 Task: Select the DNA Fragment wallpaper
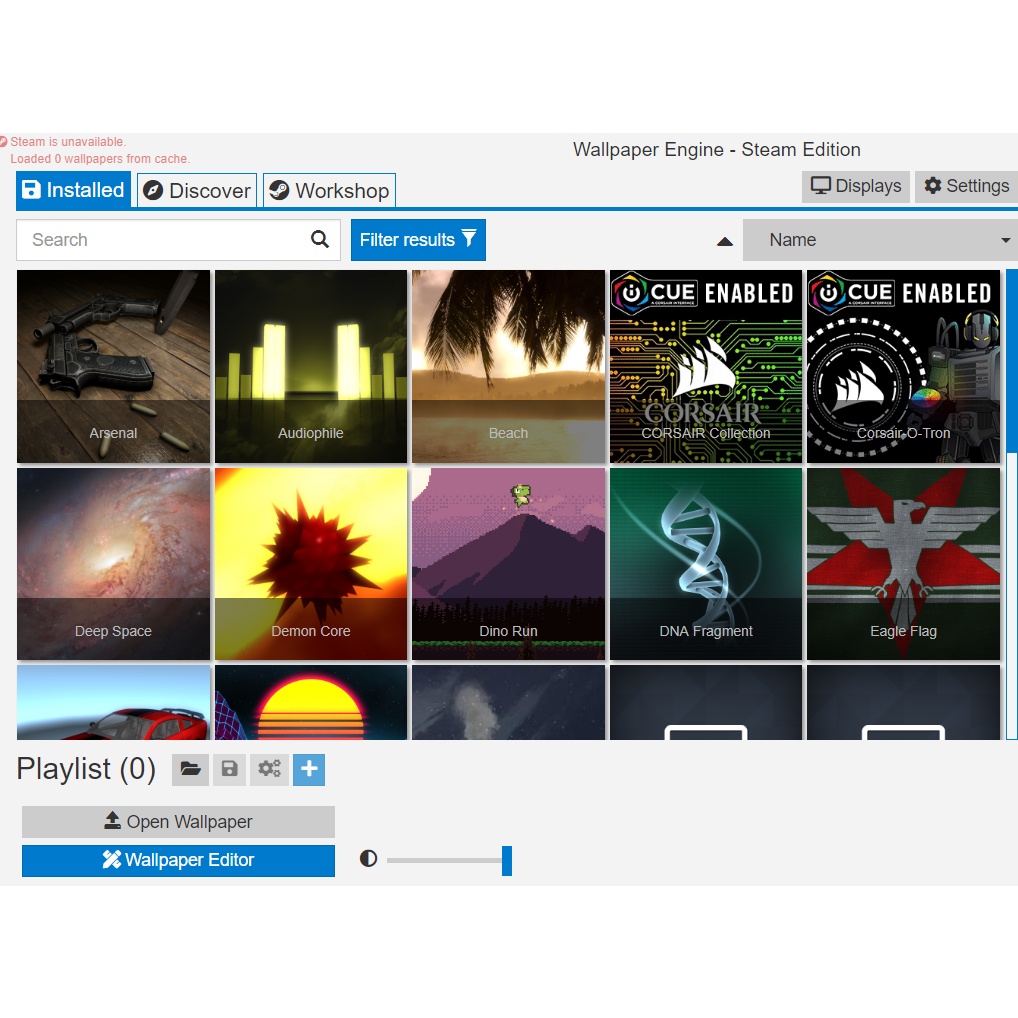click(706, 564)
